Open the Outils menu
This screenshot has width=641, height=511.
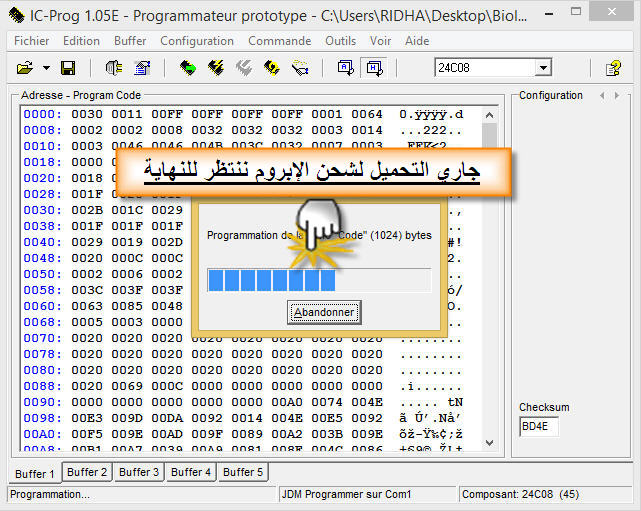point(340,41)
